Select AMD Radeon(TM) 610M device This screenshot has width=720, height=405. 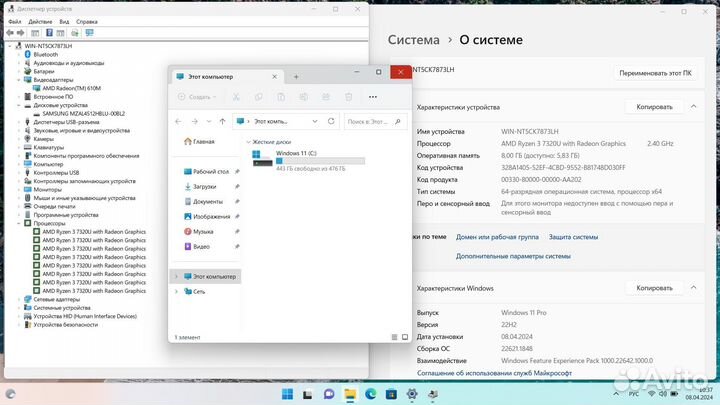point(72,88)
